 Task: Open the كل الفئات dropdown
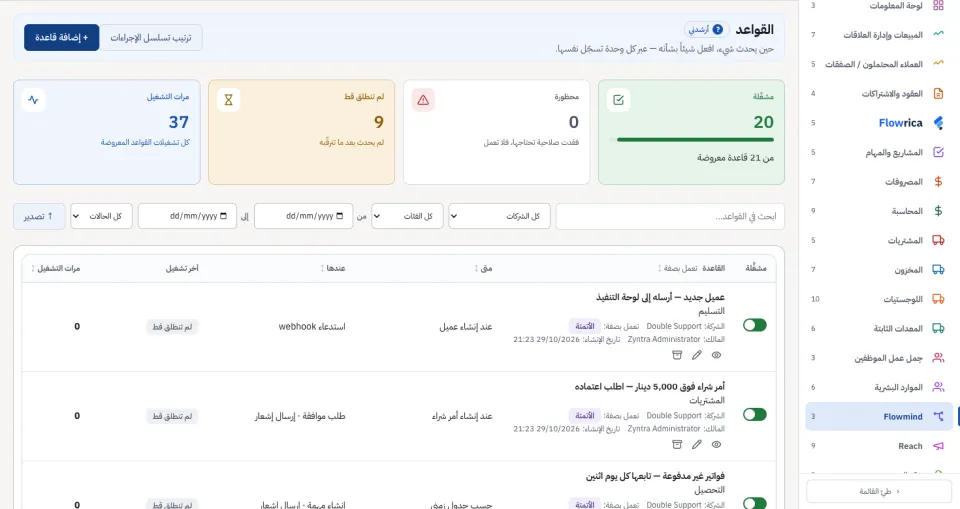coord(407,216)
